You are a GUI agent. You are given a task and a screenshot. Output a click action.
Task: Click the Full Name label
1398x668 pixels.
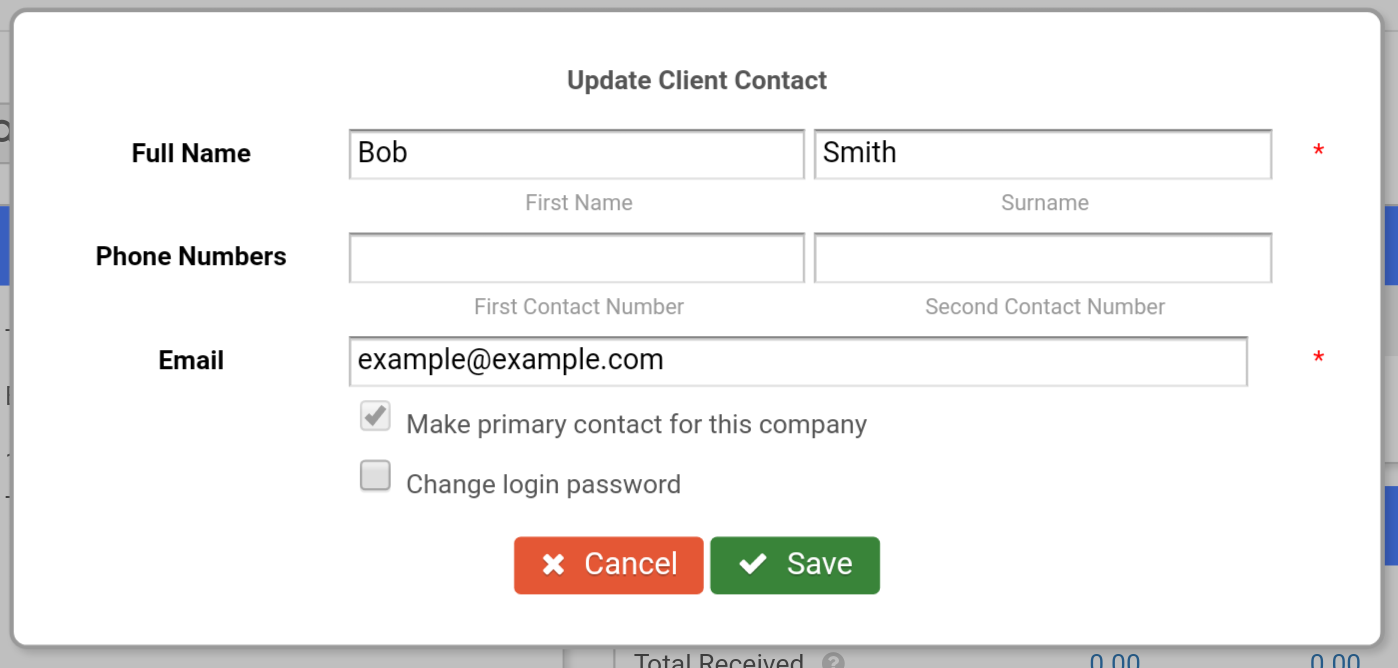tap(191, 153)
